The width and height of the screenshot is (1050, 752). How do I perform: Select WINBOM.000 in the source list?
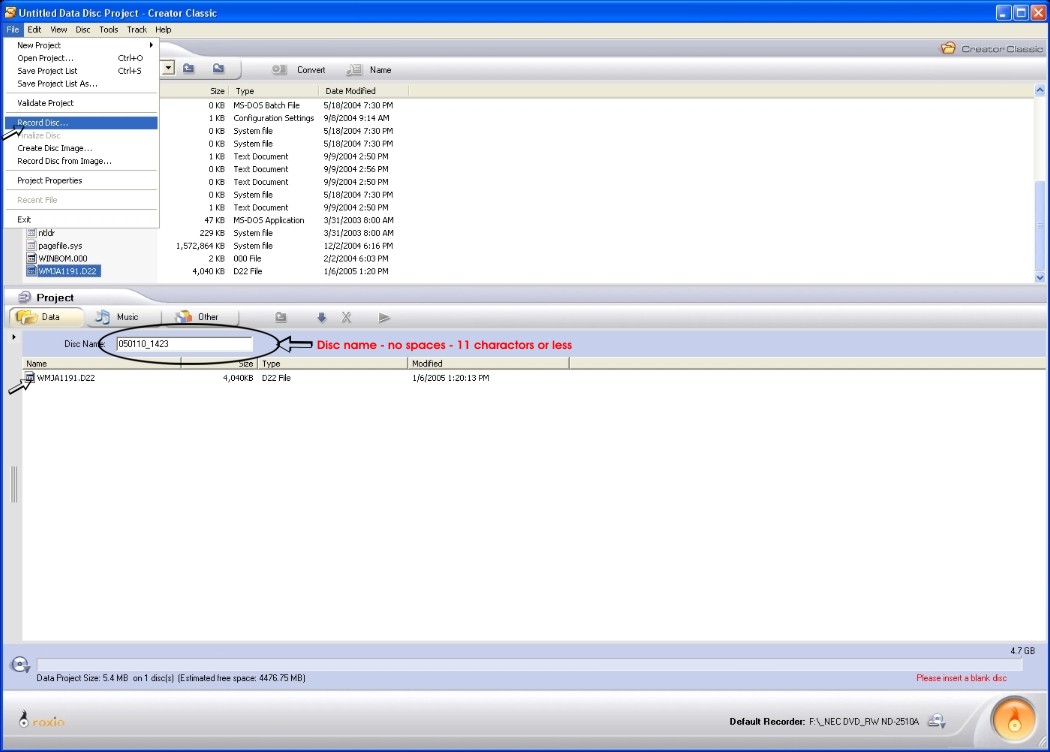click(x=63, y=258)
